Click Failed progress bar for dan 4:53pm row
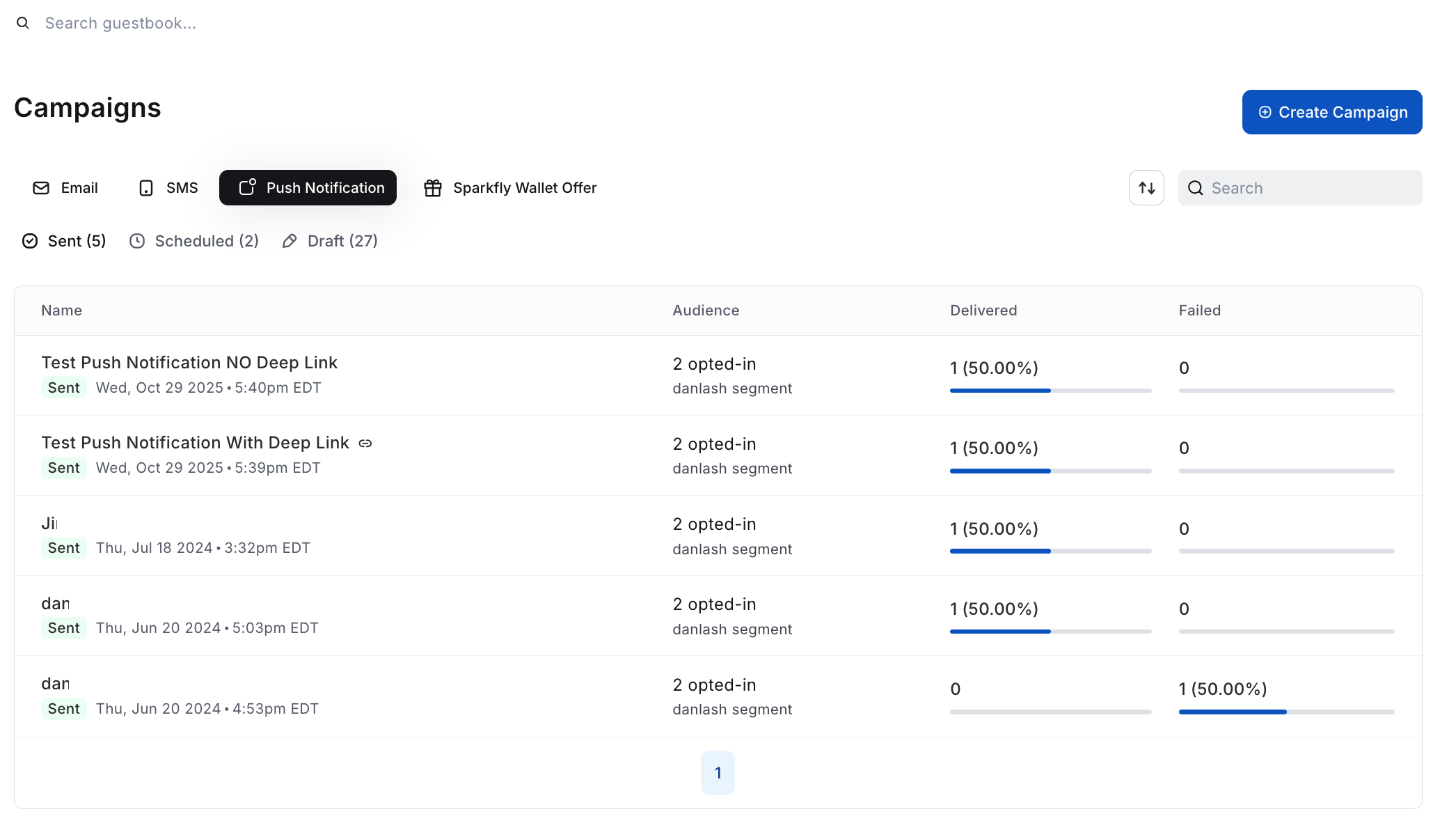1456x830 pixels. [x=1287, y=712]
